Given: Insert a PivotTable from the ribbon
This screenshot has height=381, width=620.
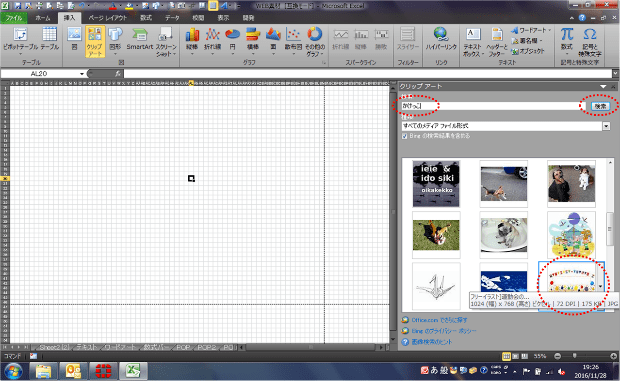Looking at the screenshot, I should point(20,41).
